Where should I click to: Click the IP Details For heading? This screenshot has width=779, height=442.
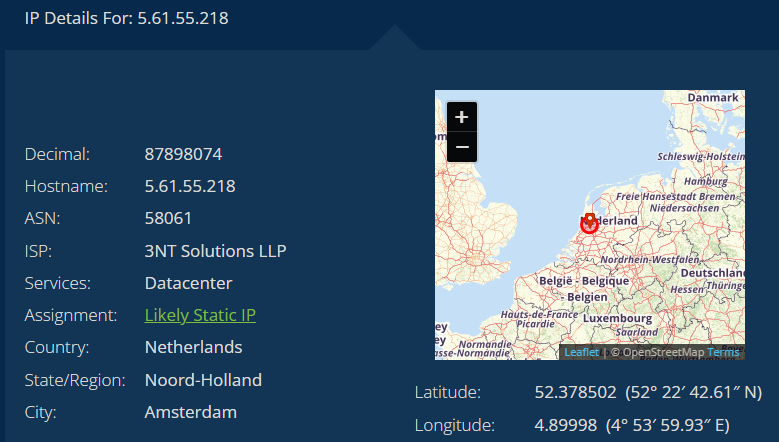tap(127, 18)
